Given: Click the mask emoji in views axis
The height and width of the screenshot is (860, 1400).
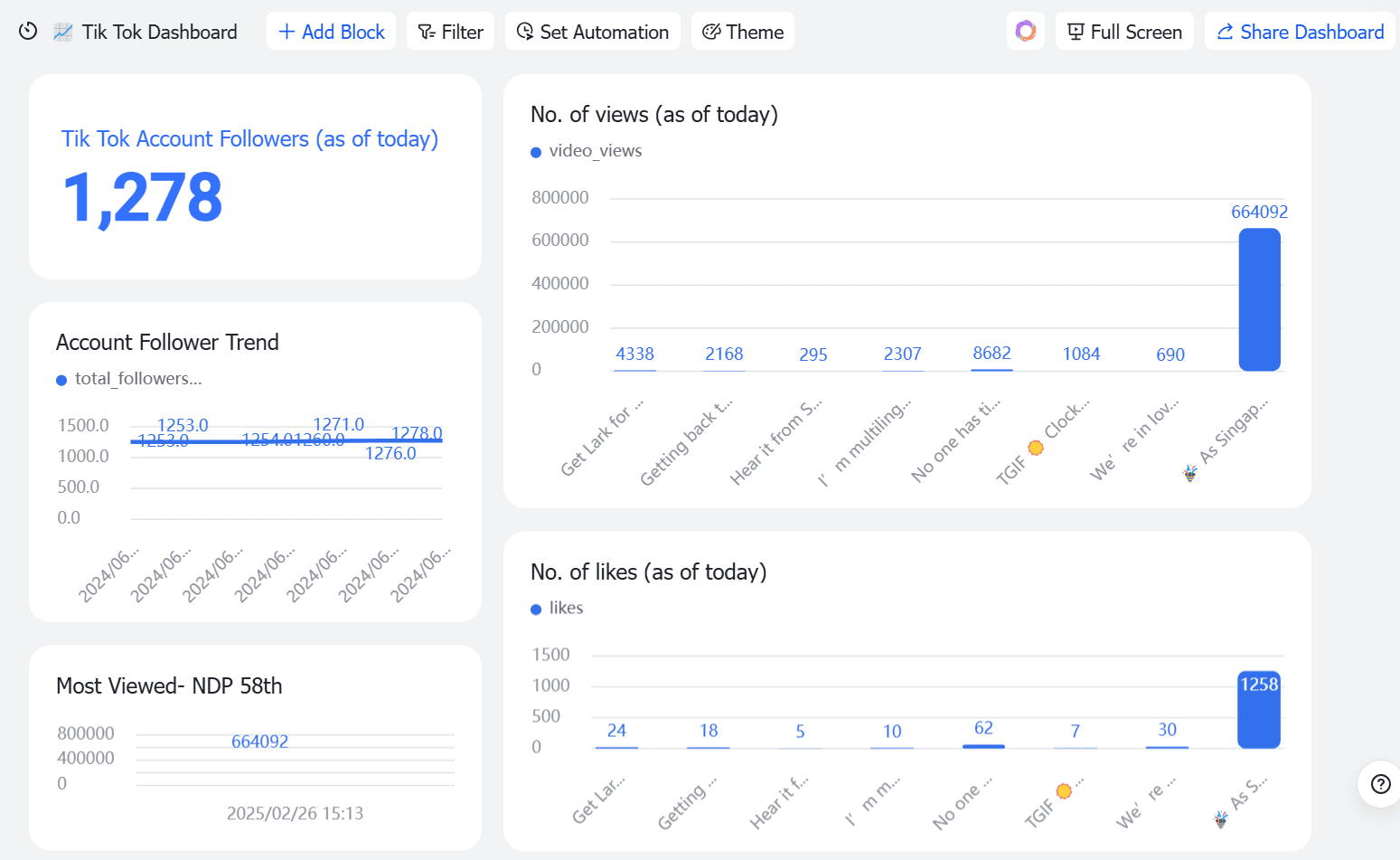Looking at the screenshot, I should point(1190,473).
